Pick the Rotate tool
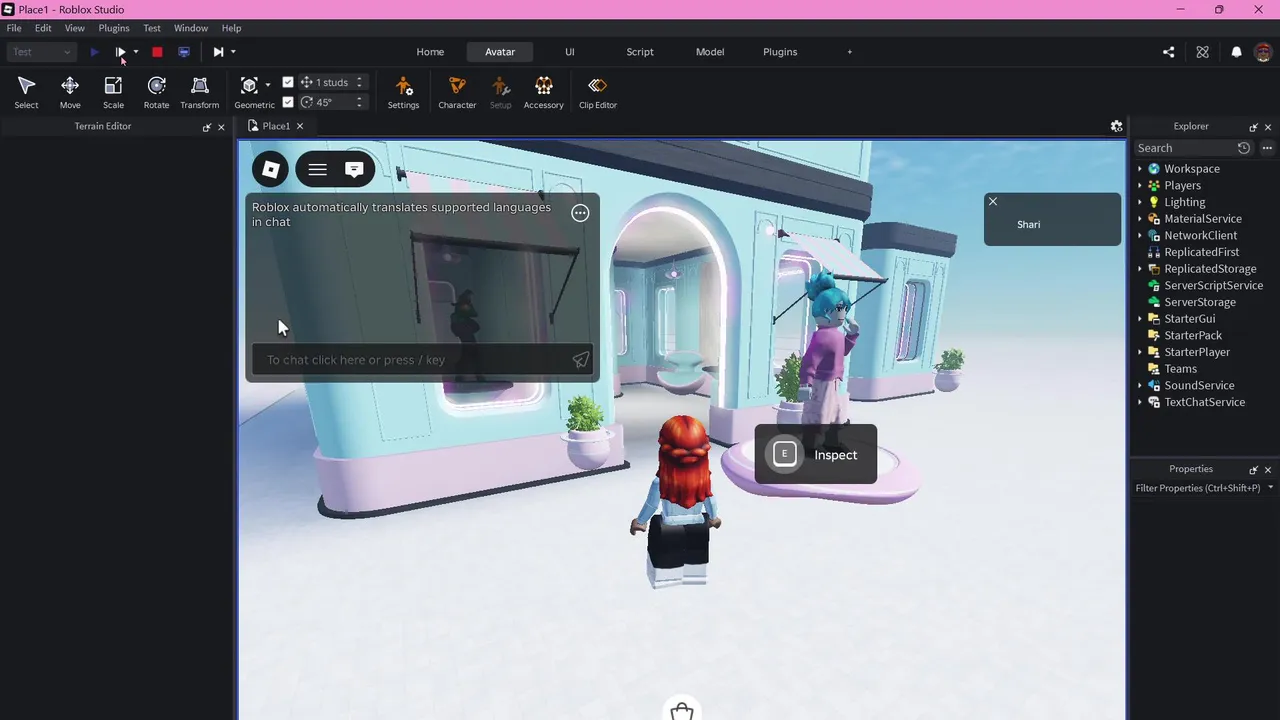The width and height of the screenshot is (1280, 720). click(156, 92)
